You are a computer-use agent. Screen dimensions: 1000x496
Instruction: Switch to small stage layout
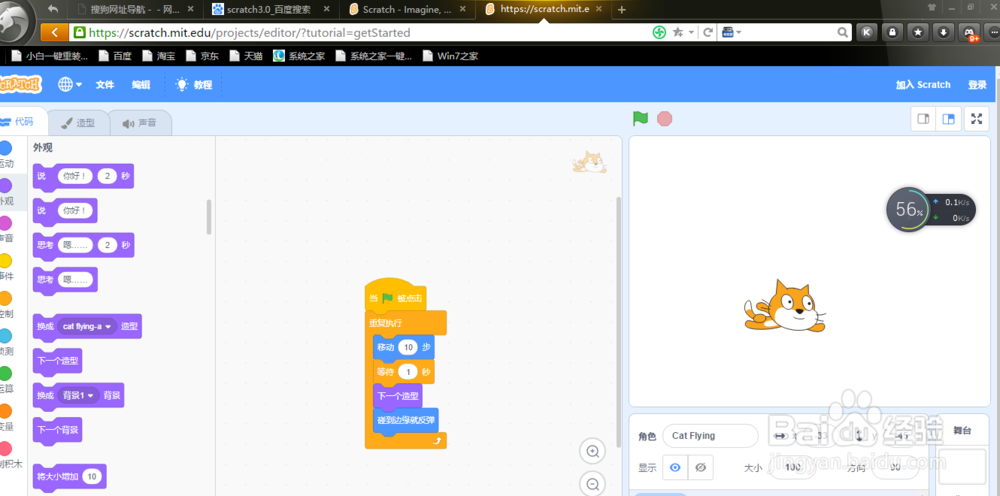point(922,119)
